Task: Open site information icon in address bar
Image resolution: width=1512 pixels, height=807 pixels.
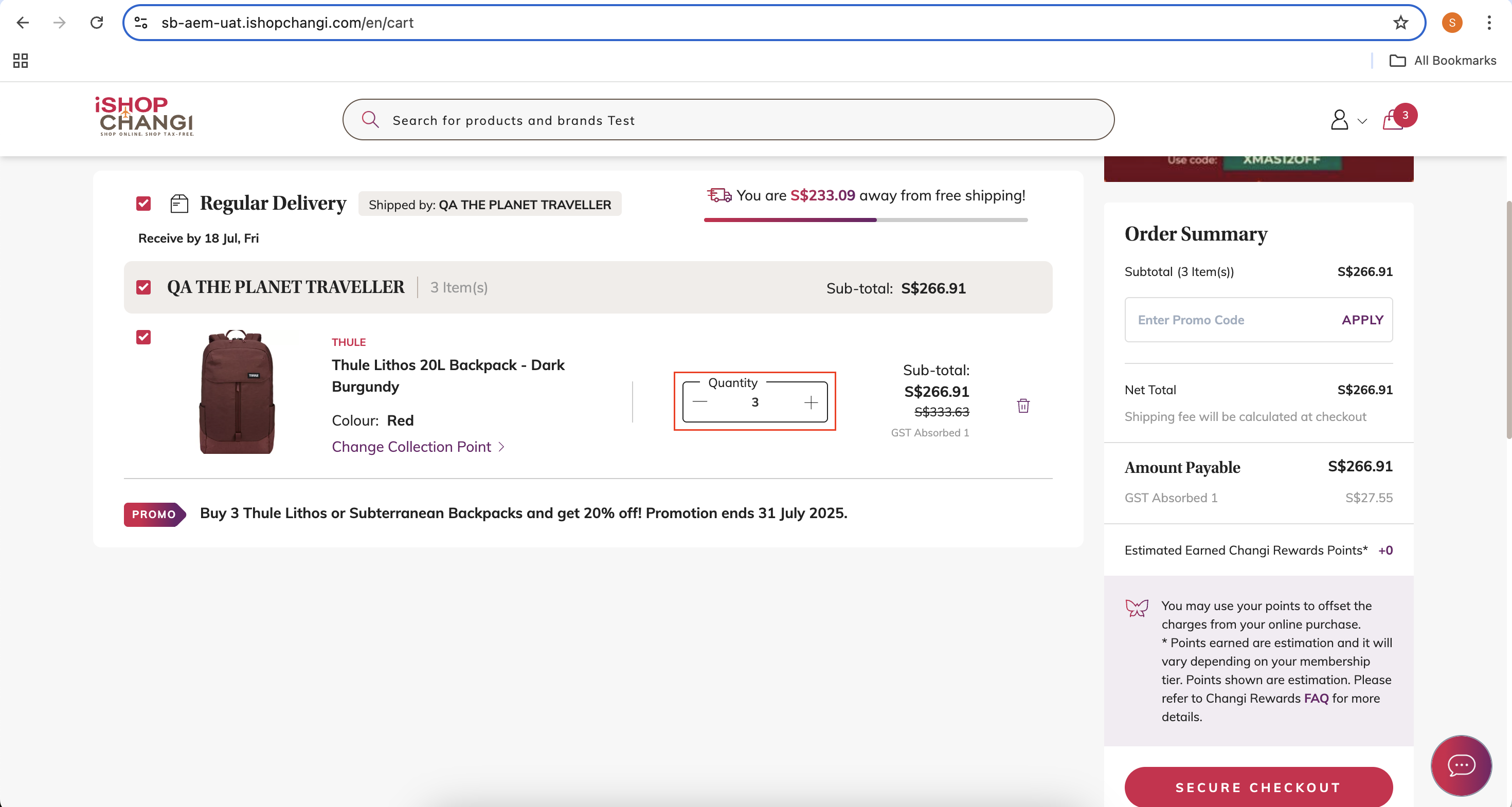Action: [141, 23]
